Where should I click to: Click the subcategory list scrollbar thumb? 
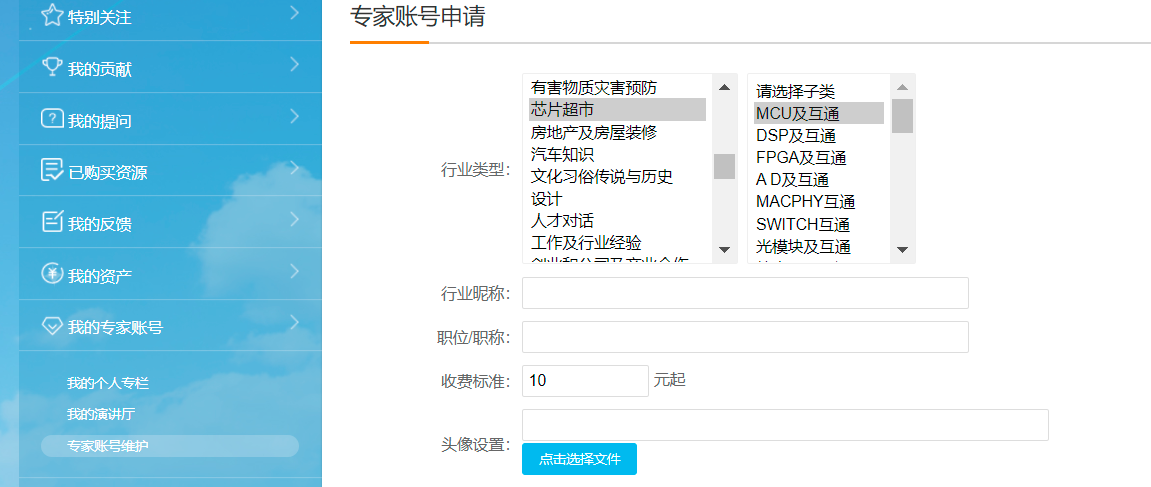(902, 115)
